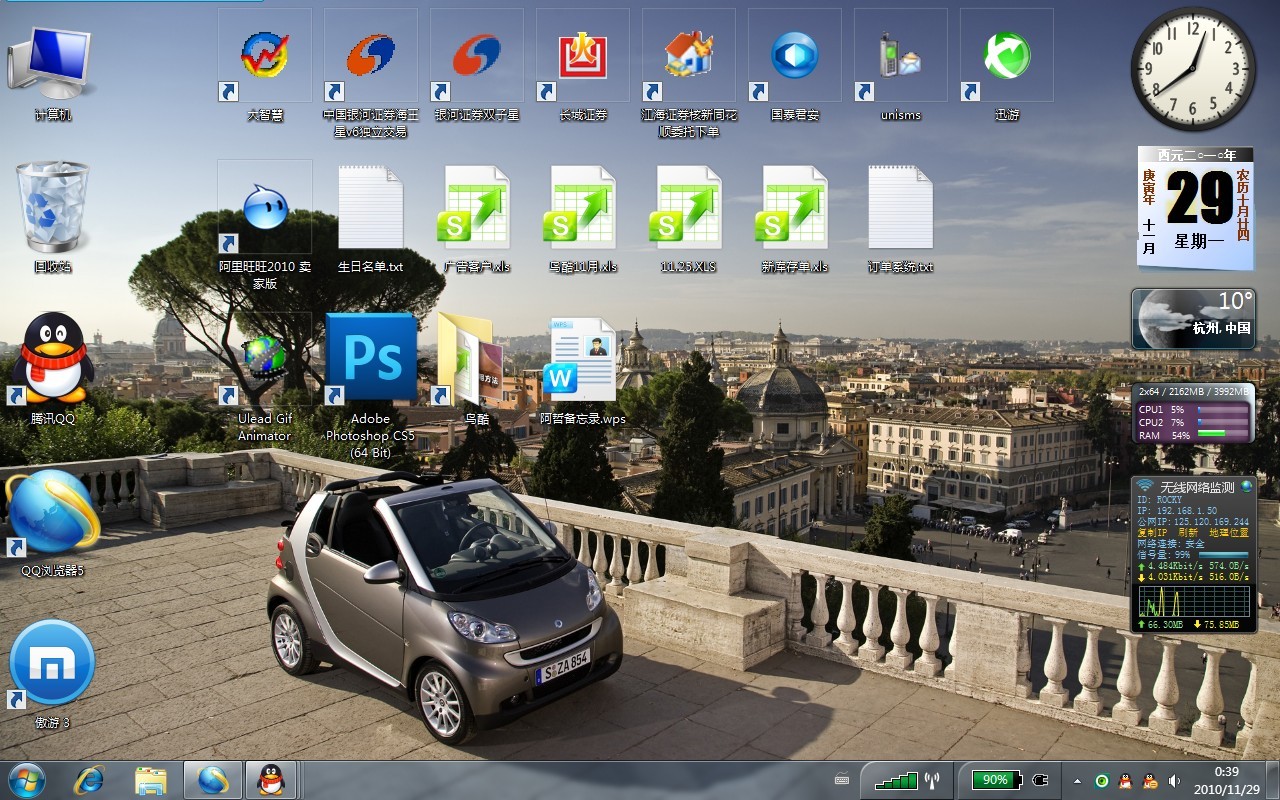Screen dimensions: 1280x800
Task: Launch the 迅游 shortcut icon
Action: (x=1006, y=56)
